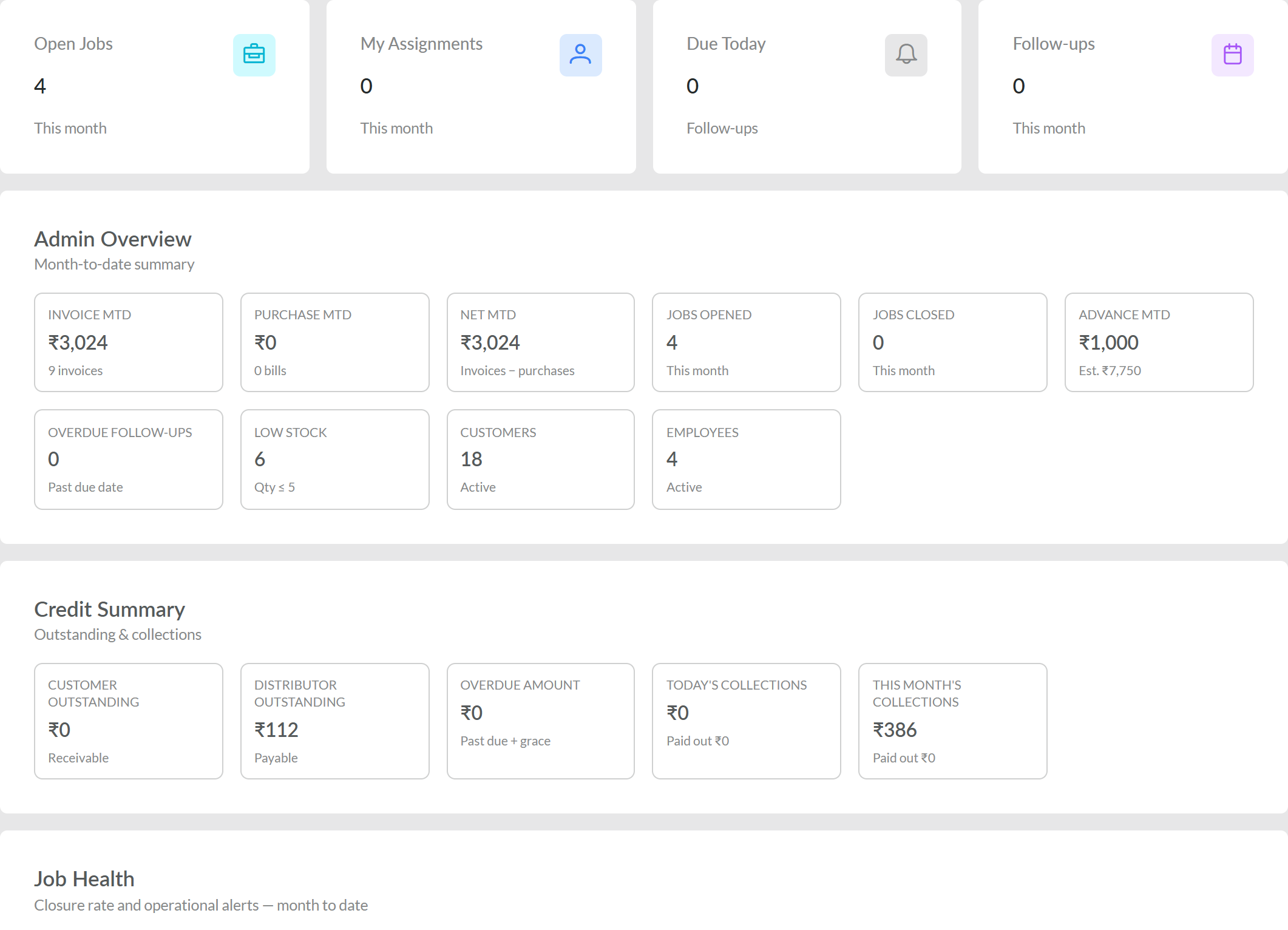Open the OVERDUE FOLLOW-UPS label
The image size is (1288, 930).
pos(120,432)
